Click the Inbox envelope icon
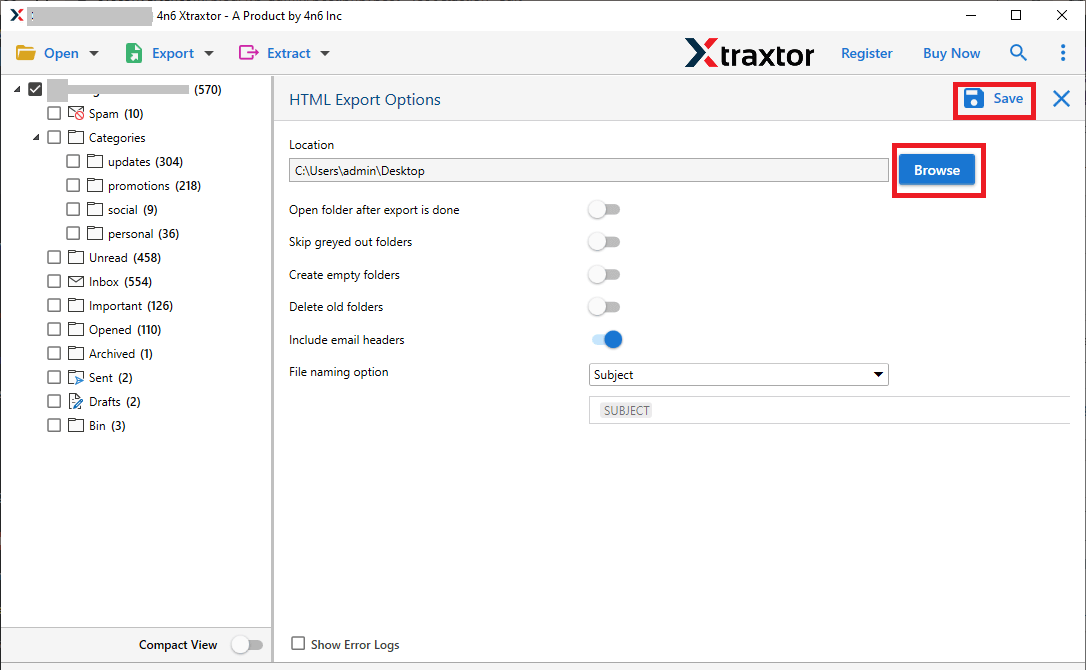This screenshot has height=670, width=1086. coord(76,281)
